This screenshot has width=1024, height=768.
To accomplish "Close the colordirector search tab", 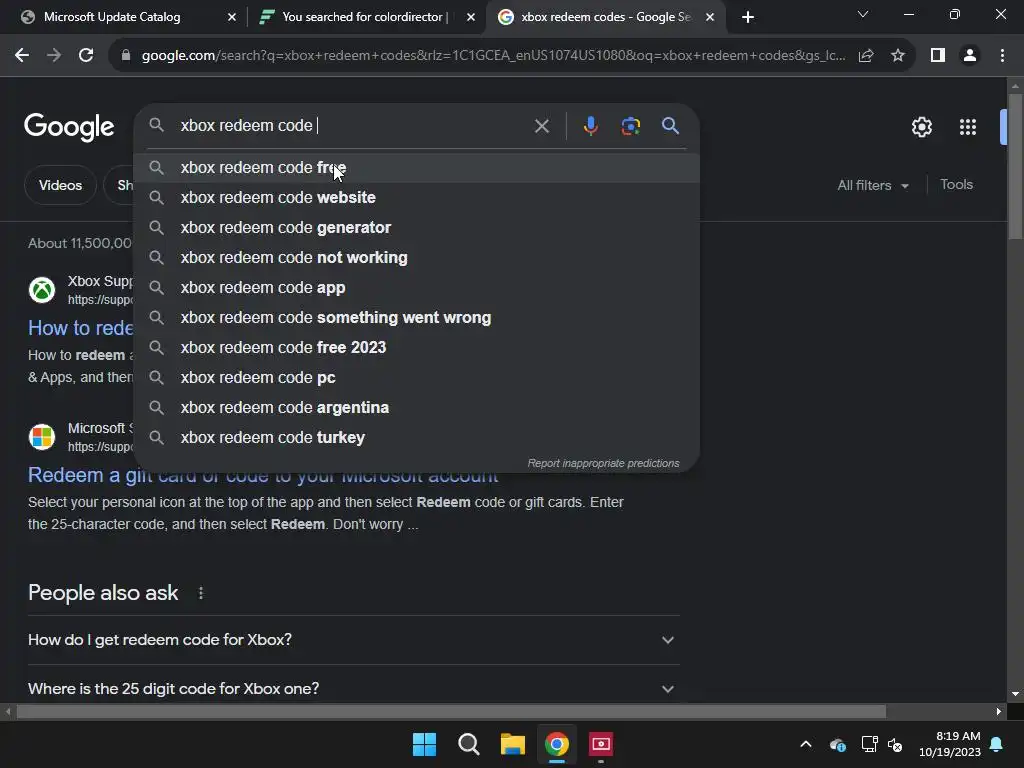I will coord(471,17).
